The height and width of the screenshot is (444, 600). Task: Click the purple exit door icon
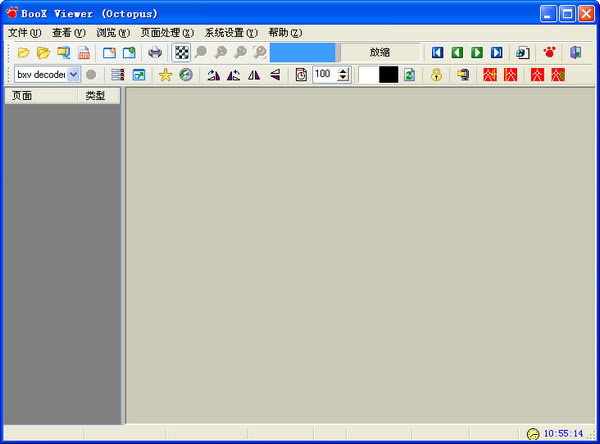click(x=576, y=52)
